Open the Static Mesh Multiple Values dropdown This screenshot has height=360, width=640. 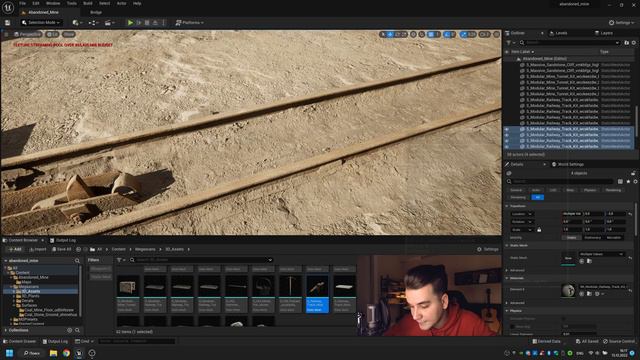pyautogui.click(x=601, y=254)
